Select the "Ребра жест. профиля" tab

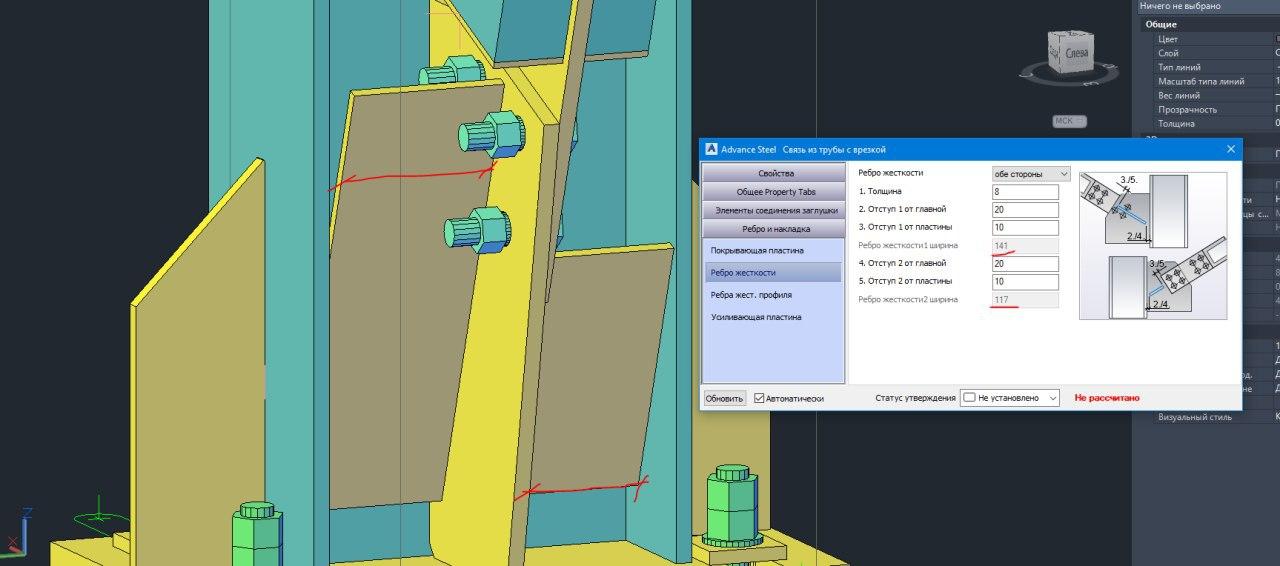(x=751, y=295)
